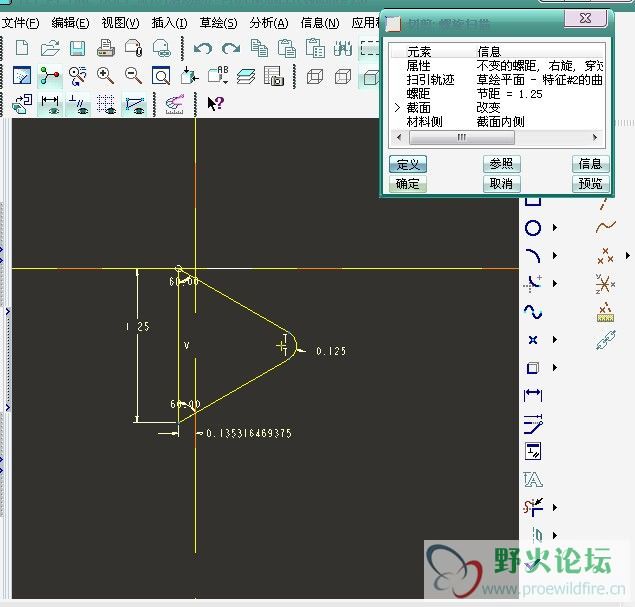The height and width of the screenshot is (607, 635).
Task: Click the 确定 button
Action: pyautogui.click(x=408, y=183)
